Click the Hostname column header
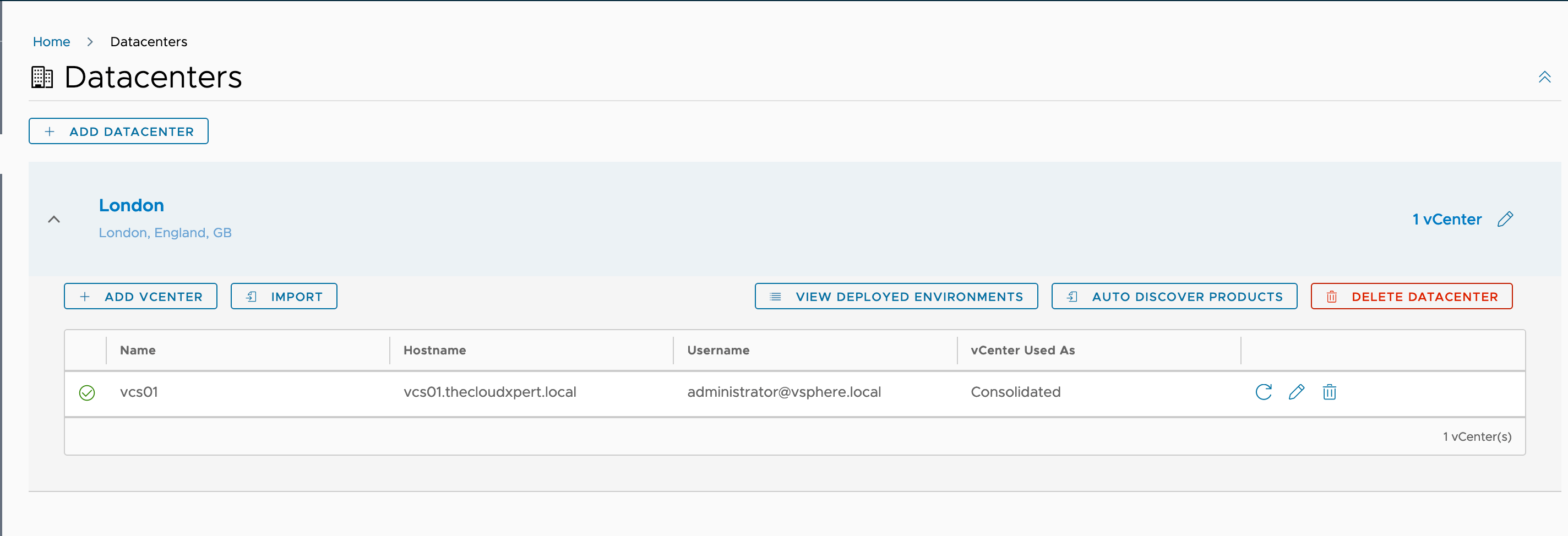The image size is (1568, 536). point(434,351)
